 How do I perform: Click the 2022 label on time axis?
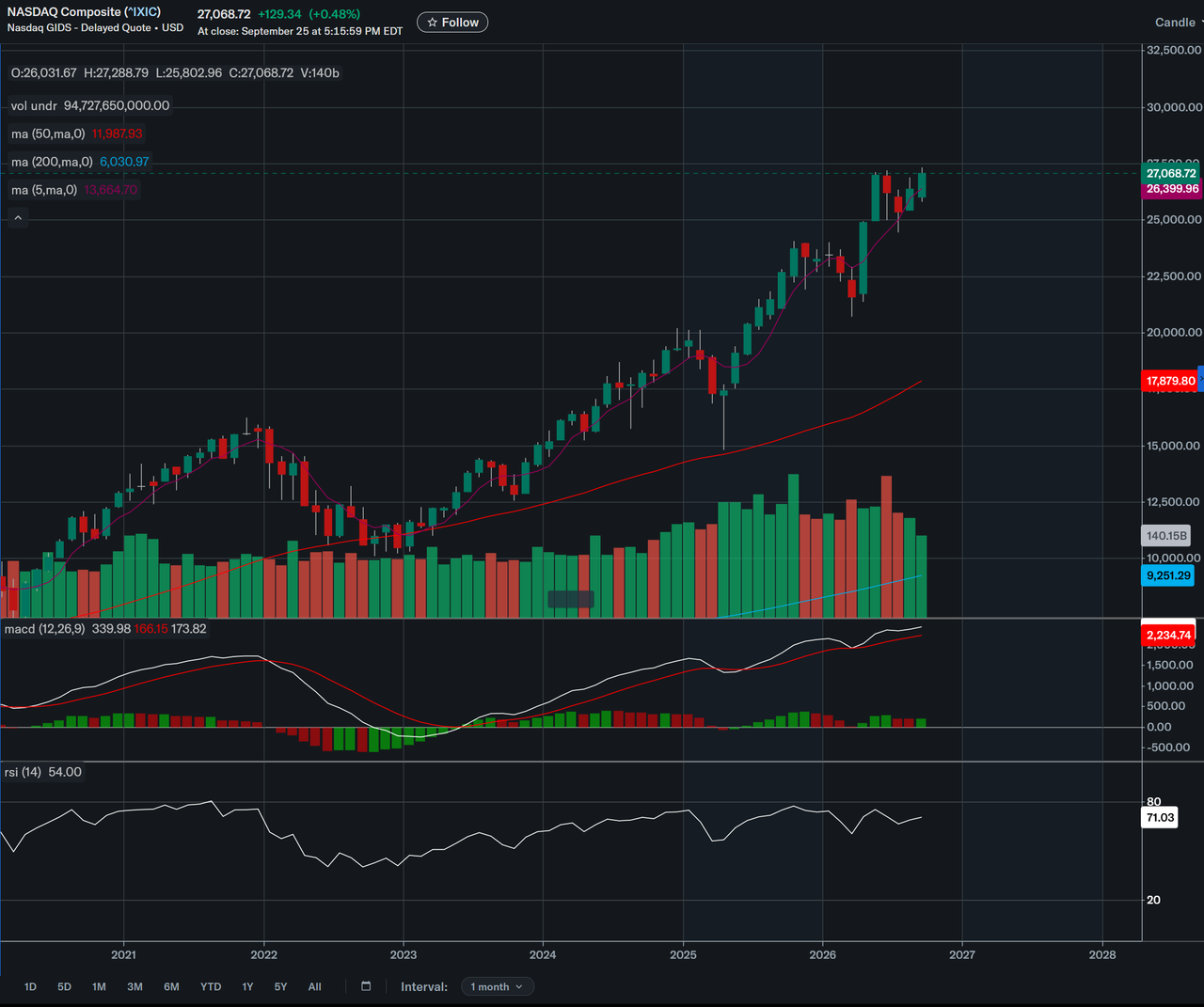coord(263,954)
